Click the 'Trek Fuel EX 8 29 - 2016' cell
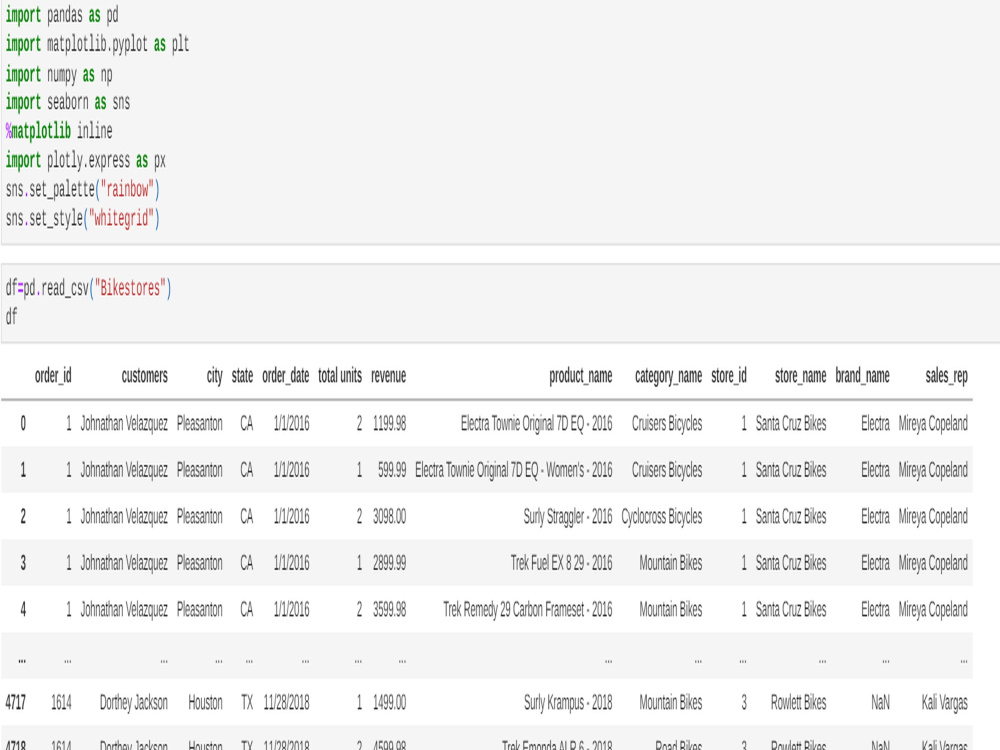The height and width of the screenshot is (750, 1000). coord(561,563)
